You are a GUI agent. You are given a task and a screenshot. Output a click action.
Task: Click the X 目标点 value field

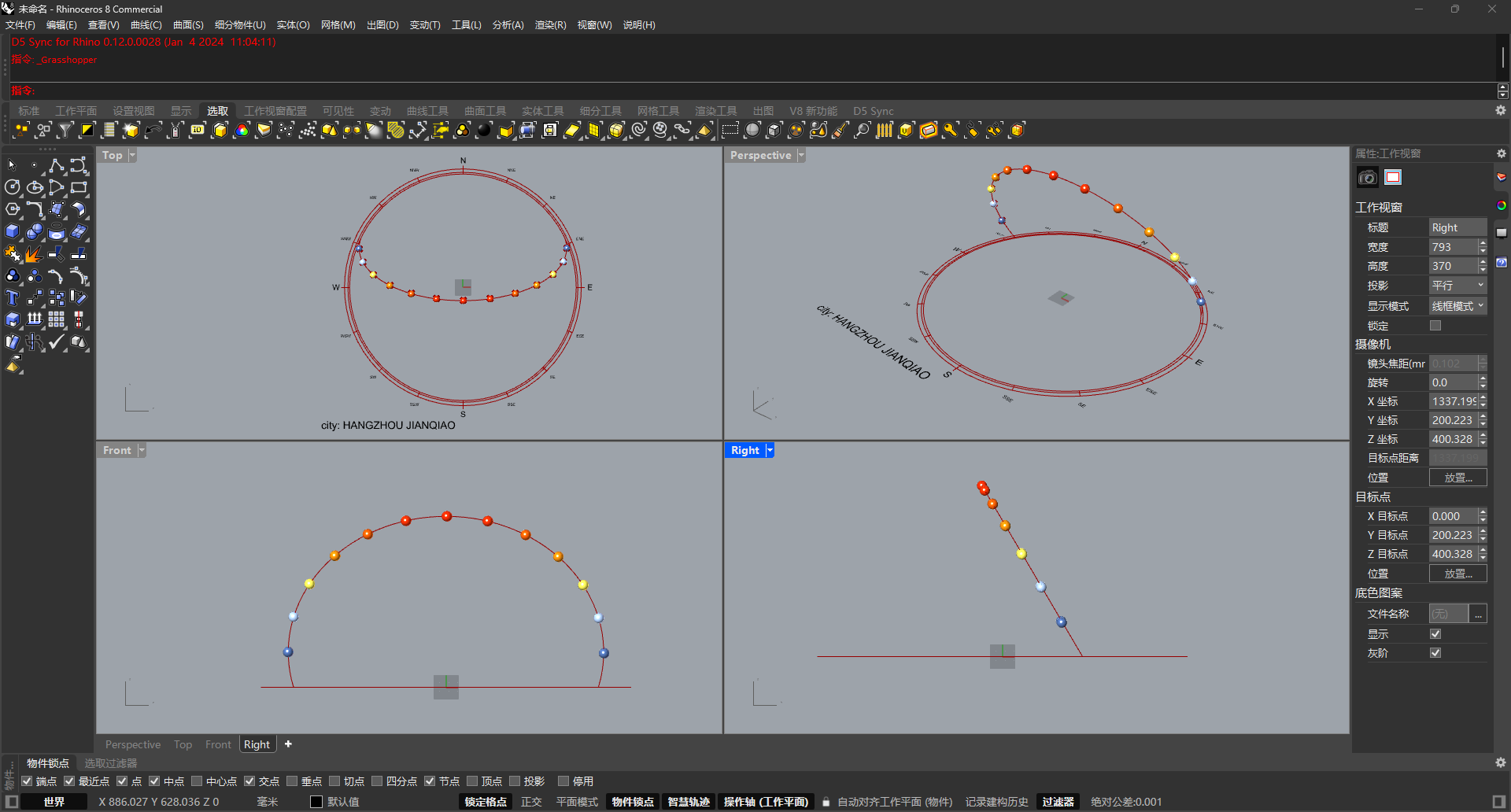click(1453, 516)
